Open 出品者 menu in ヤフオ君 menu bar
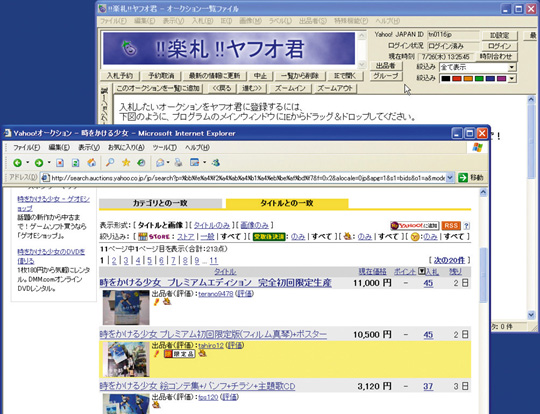This screenshot has width=540, height=414. [x=313, y=21]
